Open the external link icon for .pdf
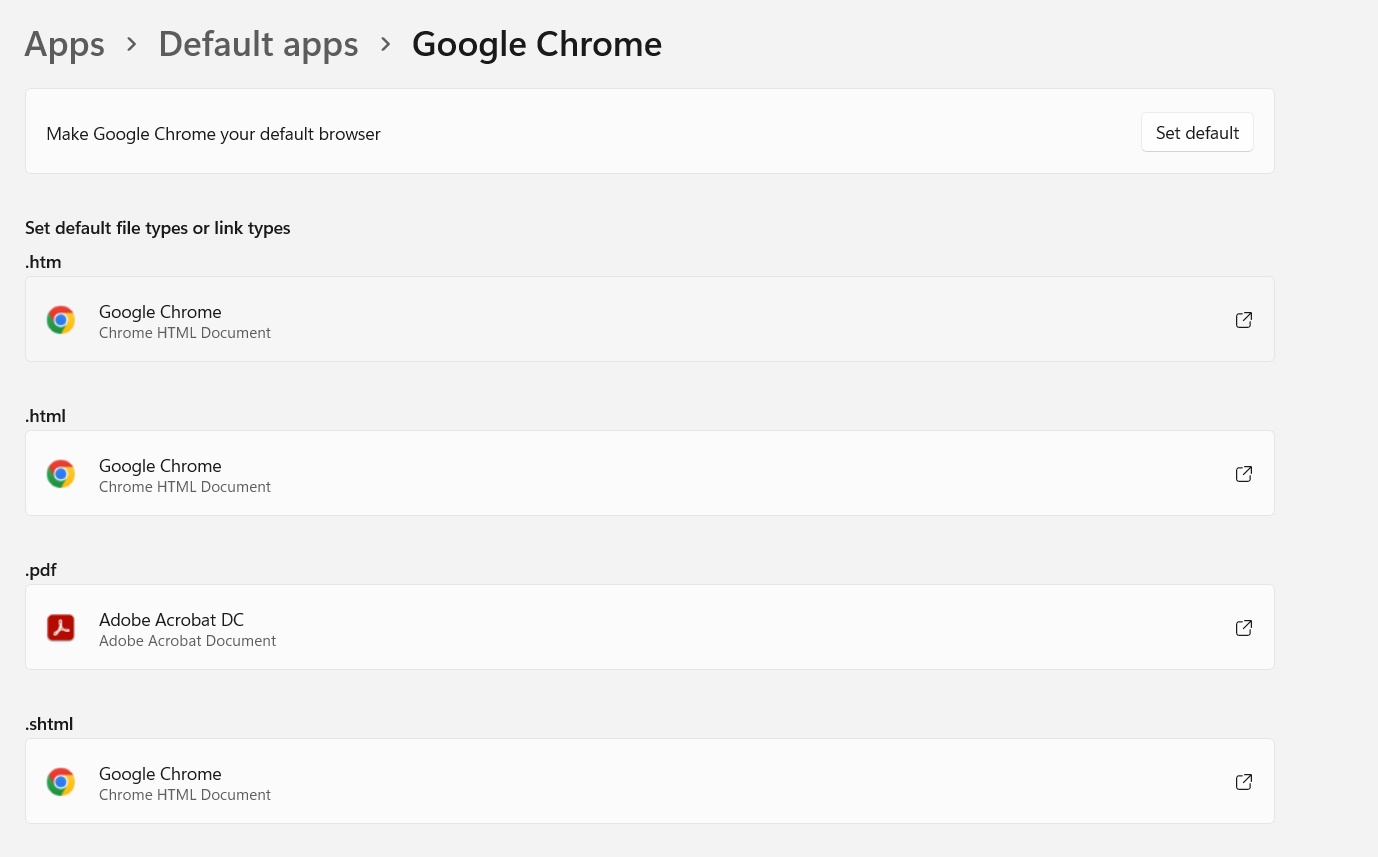The image size is (1378, 857). coord(1244,628)
